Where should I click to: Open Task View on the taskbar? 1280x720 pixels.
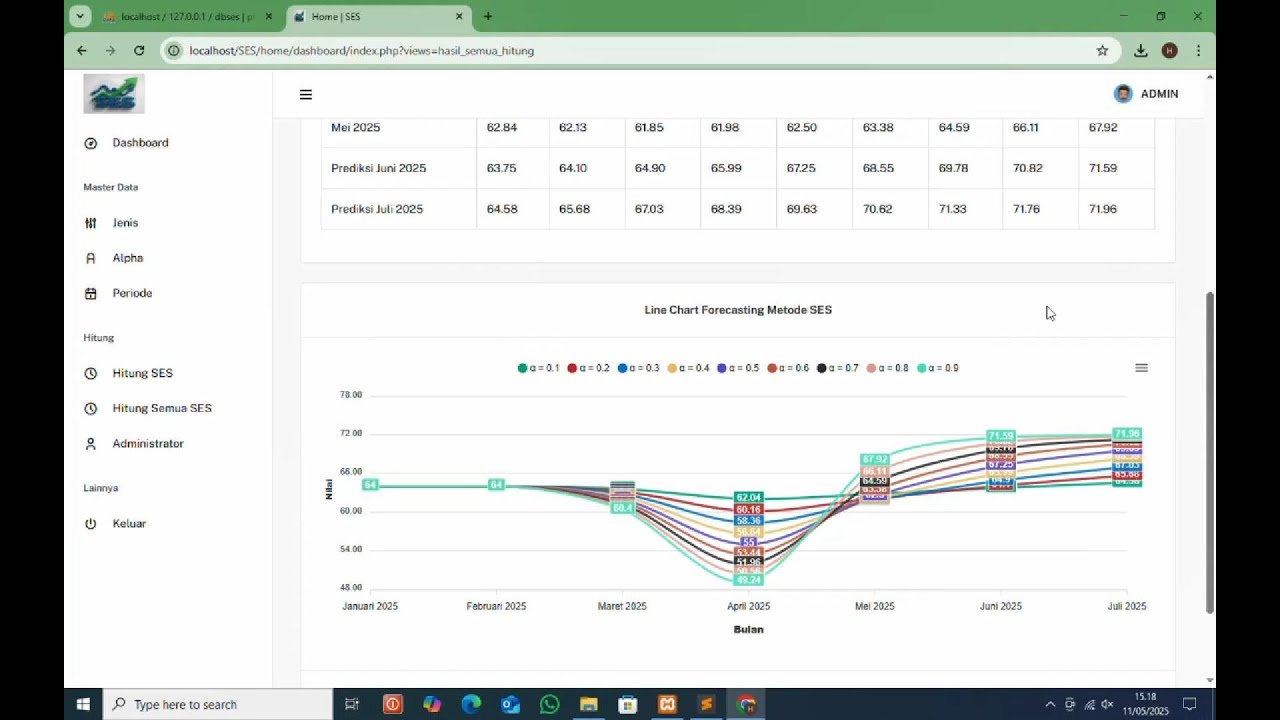coord(352,704)
